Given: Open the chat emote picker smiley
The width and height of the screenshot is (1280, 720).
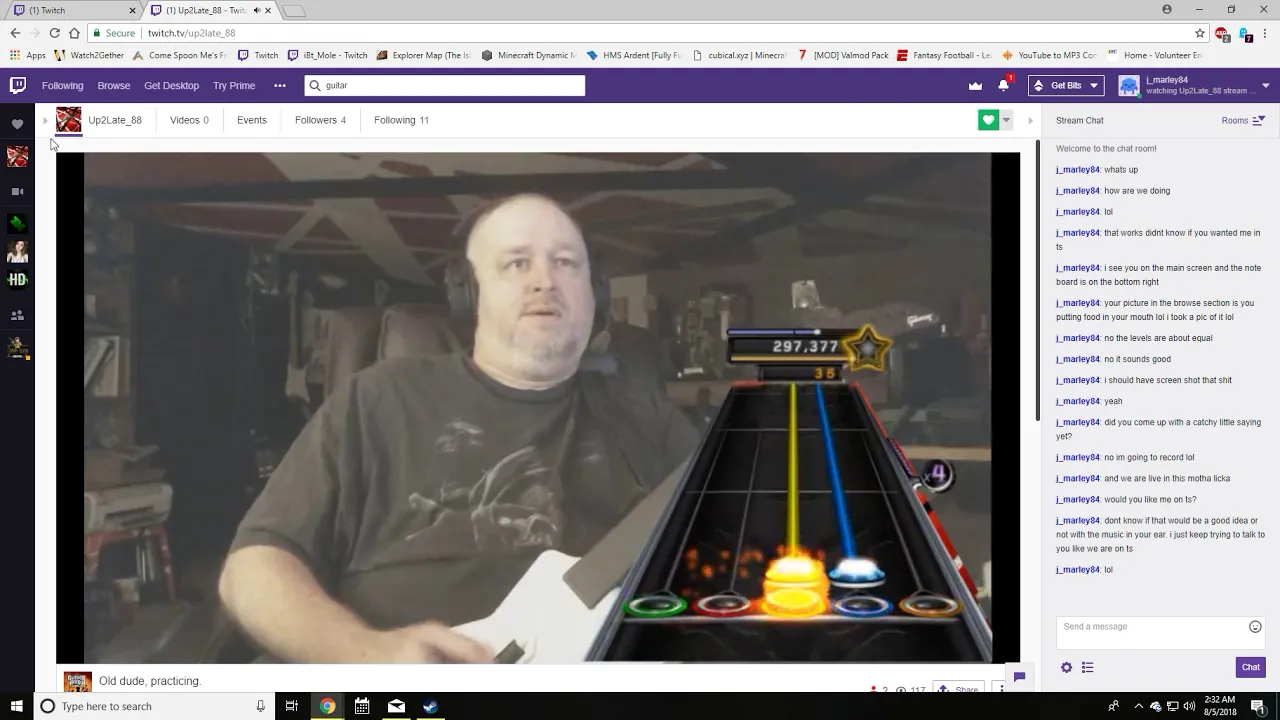Looking at the screenshot, I should (x=1255, y=627).
